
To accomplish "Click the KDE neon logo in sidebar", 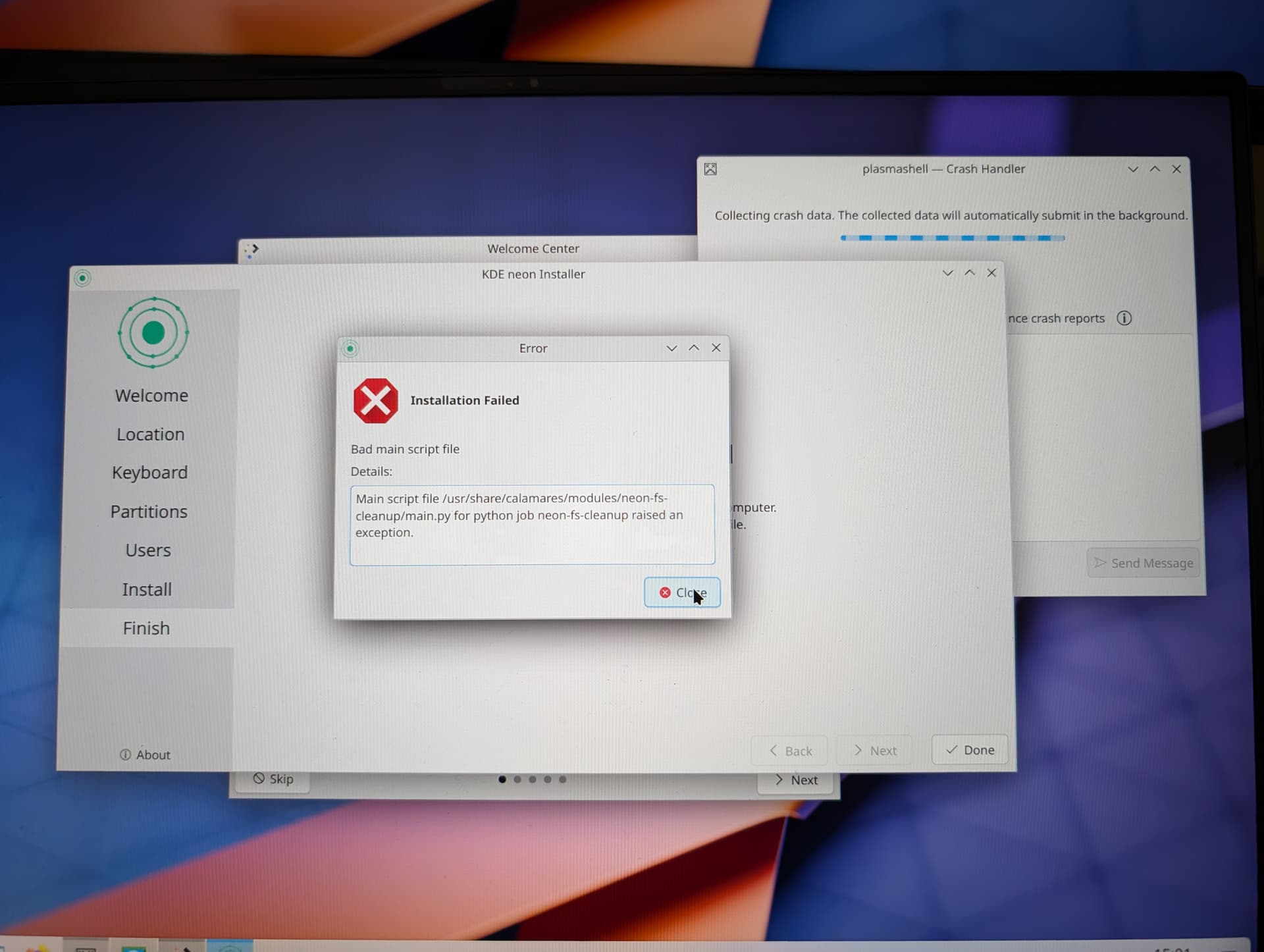I will tap(153, 332).
